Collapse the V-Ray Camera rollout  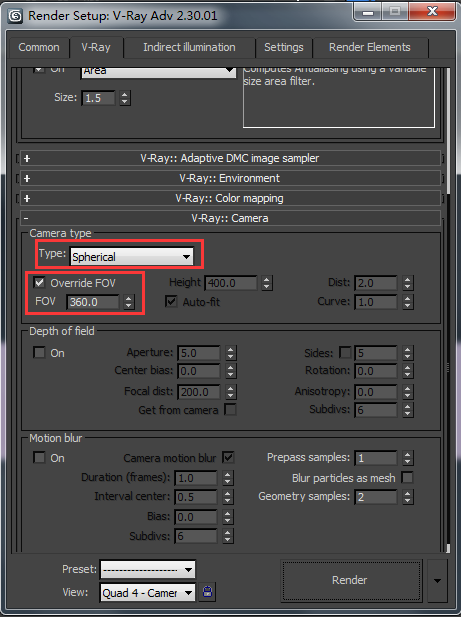tap(230, 218)
